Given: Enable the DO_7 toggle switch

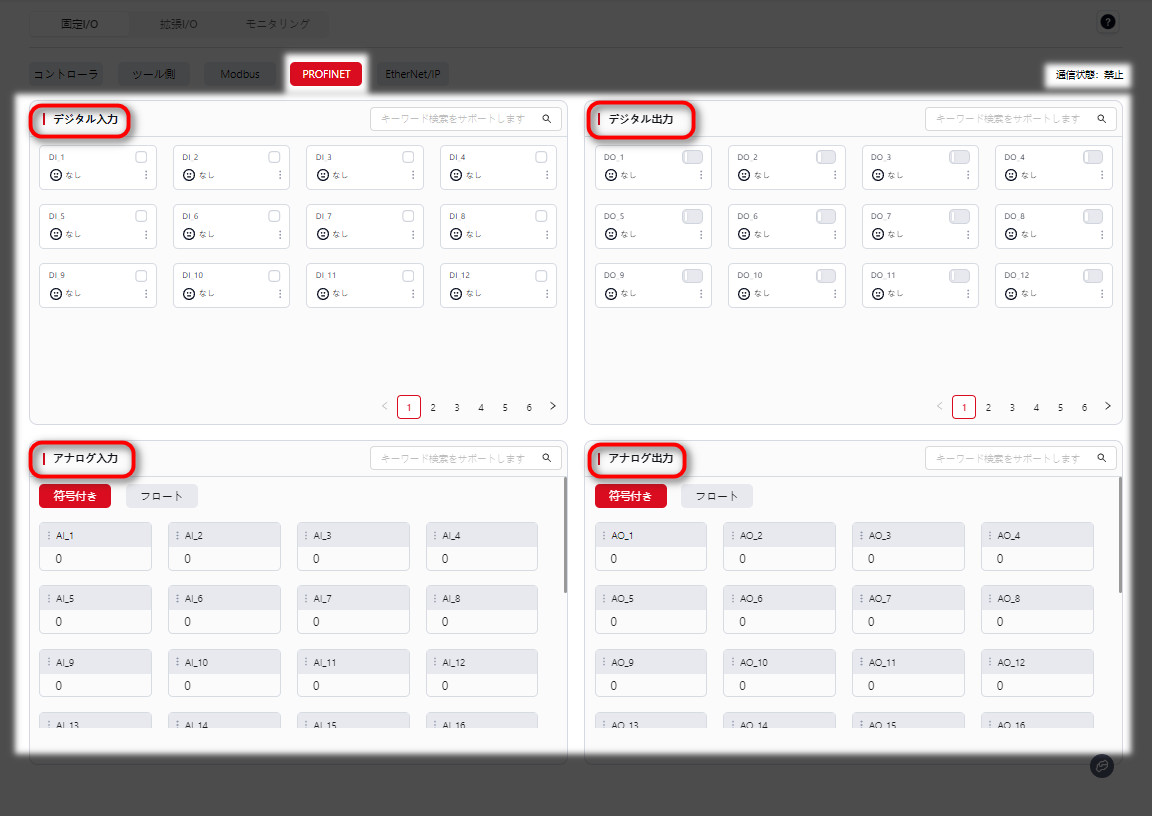Looking at the screenshot, I should pos(959,216).
